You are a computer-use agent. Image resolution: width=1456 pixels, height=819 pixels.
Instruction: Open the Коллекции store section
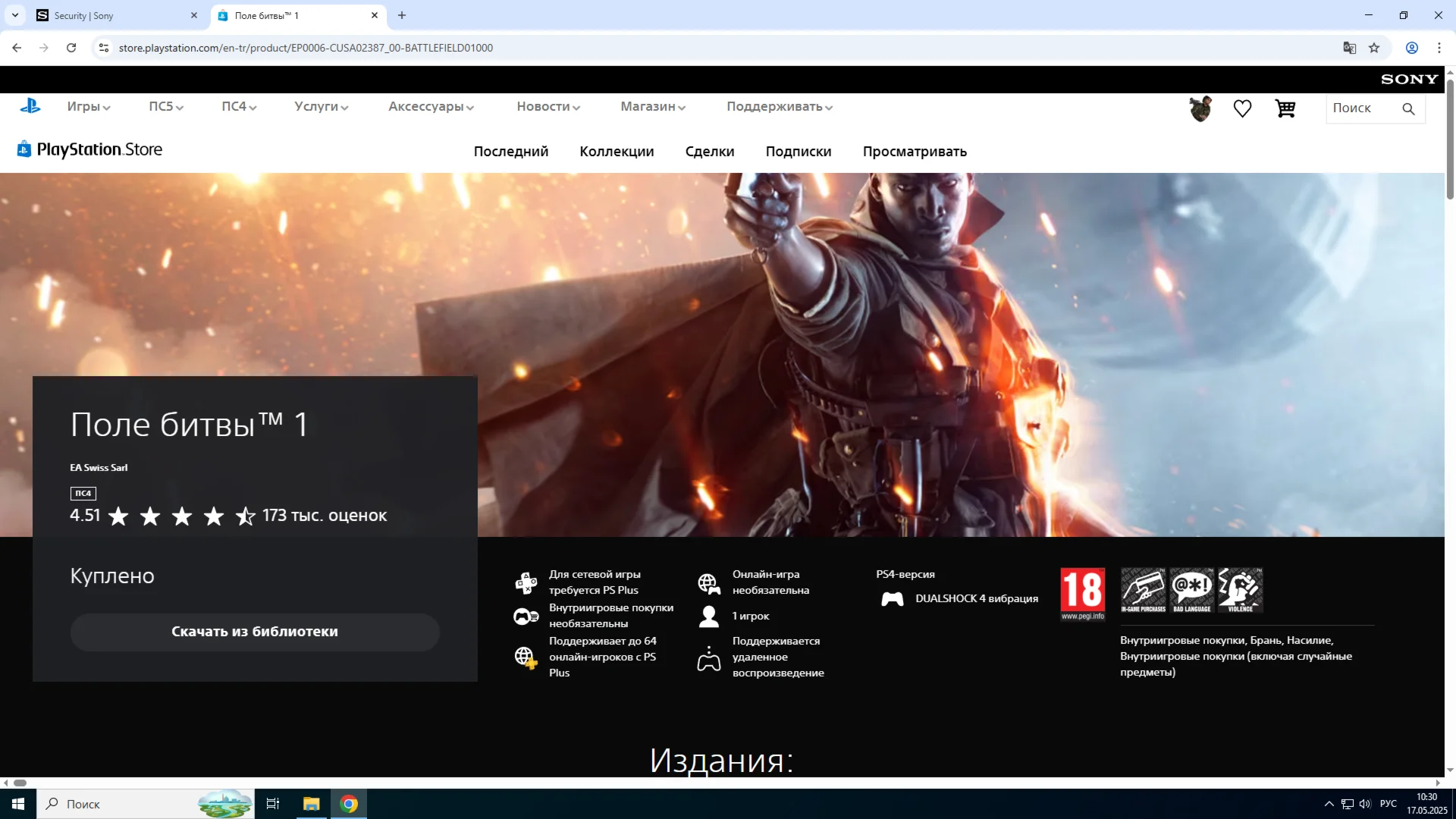(617, 152)
